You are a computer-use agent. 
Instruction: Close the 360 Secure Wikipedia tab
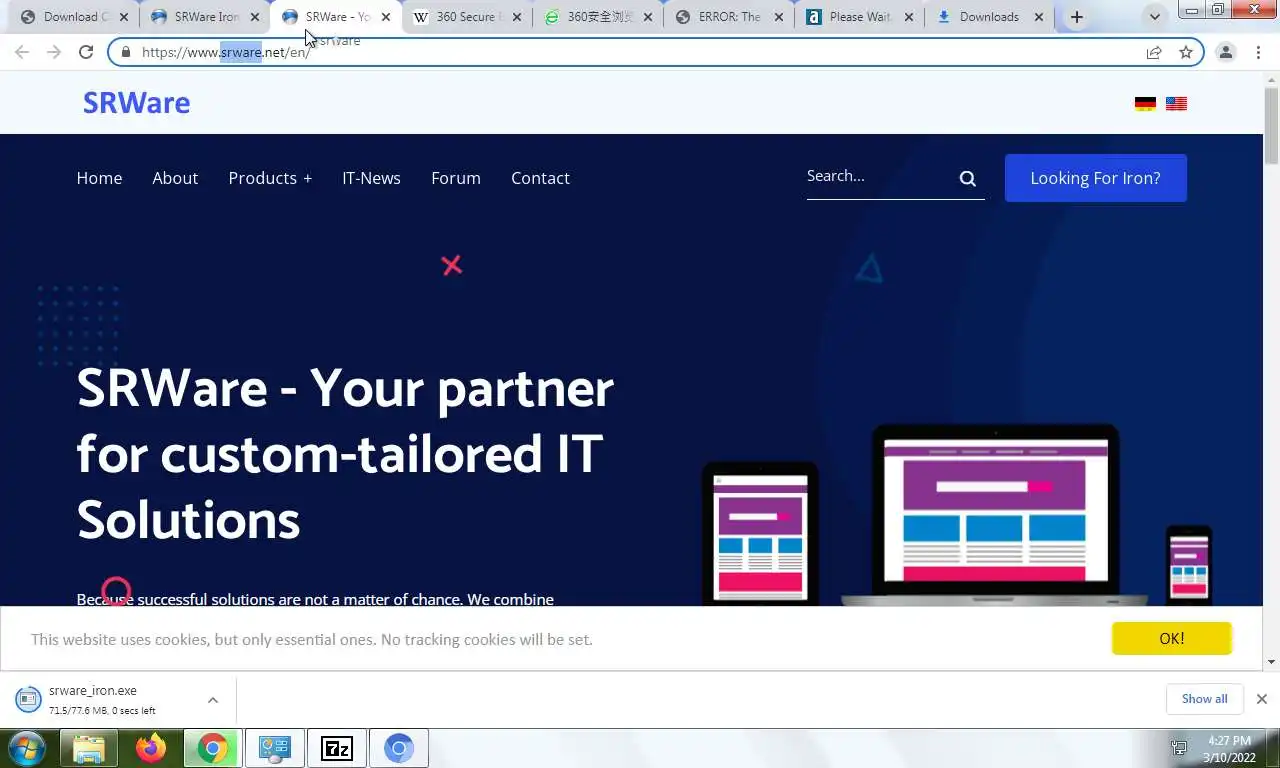517,17
